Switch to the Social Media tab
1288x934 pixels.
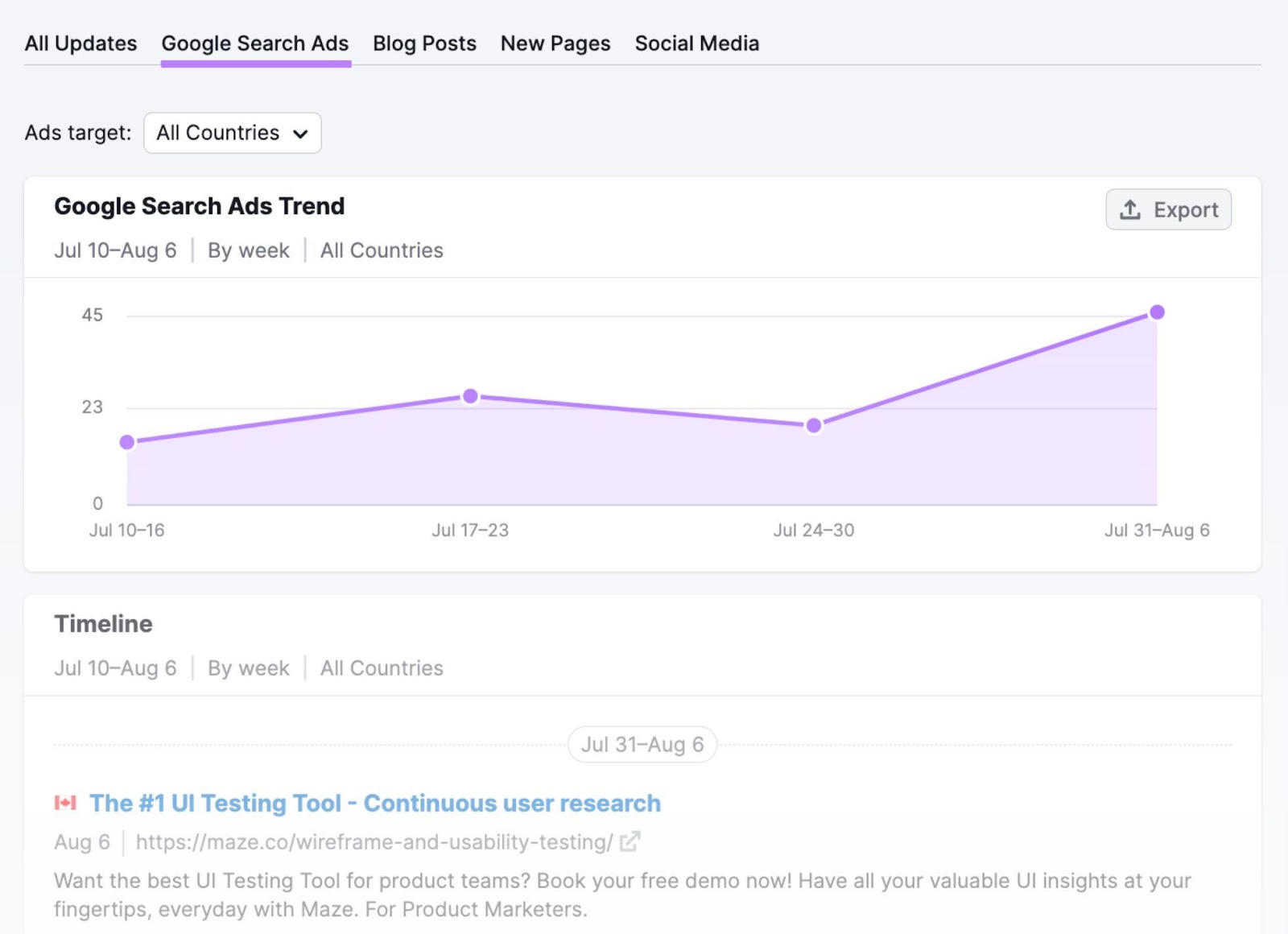tap(696, 43)
